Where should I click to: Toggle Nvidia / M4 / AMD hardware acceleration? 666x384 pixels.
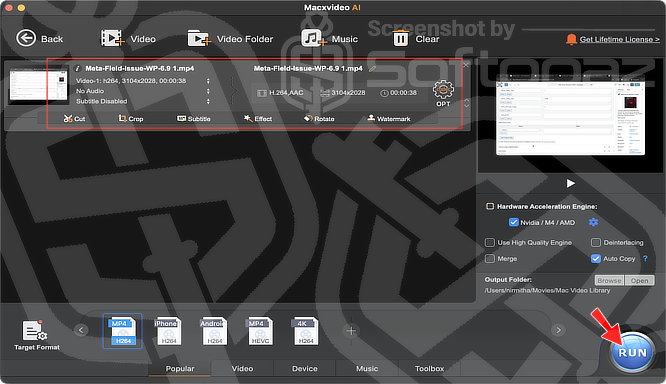coord(514,222)
